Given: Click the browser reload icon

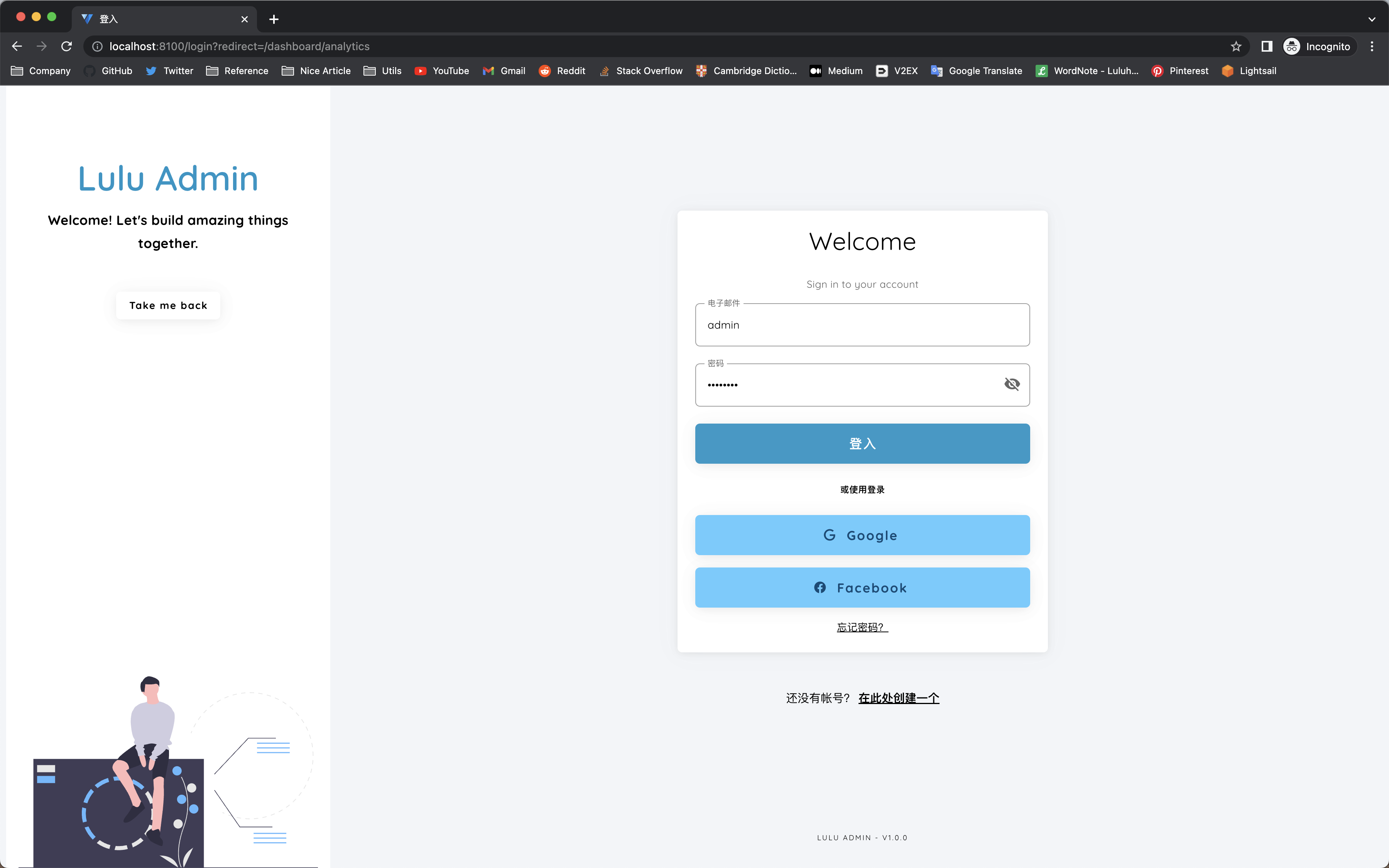Looking at the screenshot, I should pyautogui.click(x=67, y=47).
